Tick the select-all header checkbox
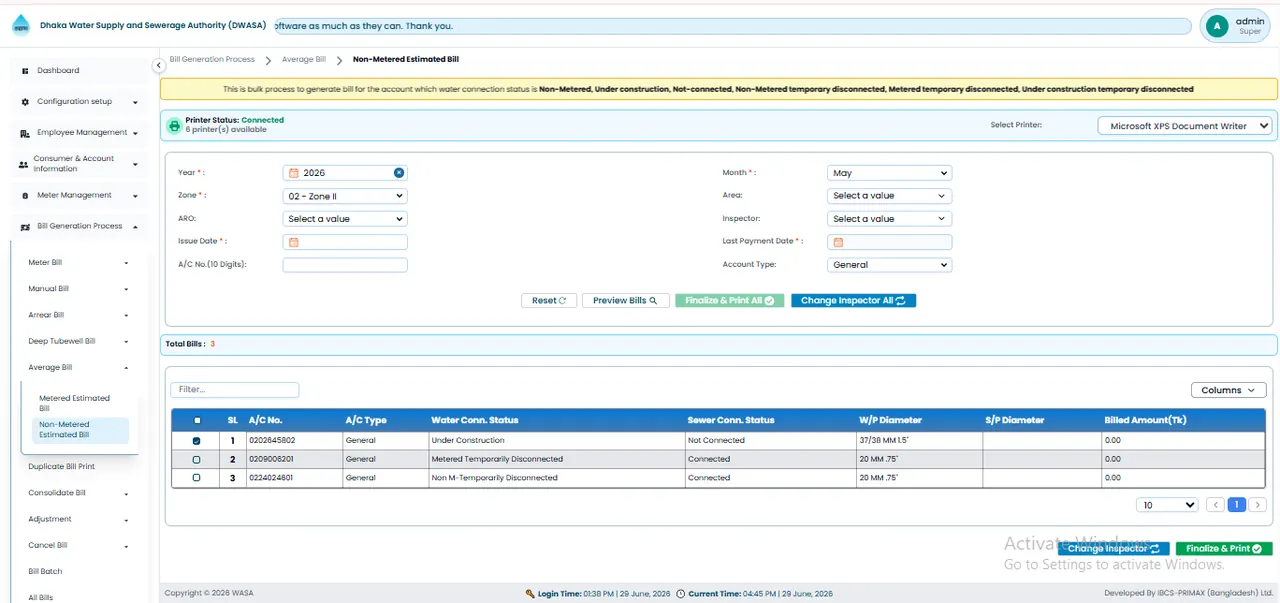 [x=196, y=421]
